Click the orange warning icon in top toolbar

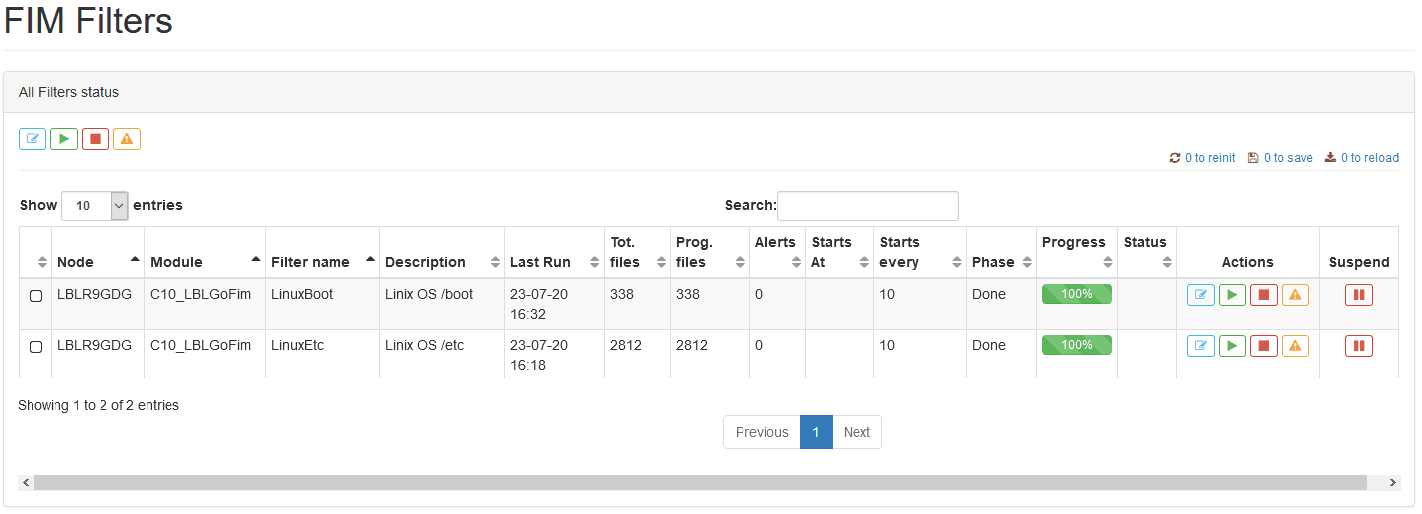127,139
